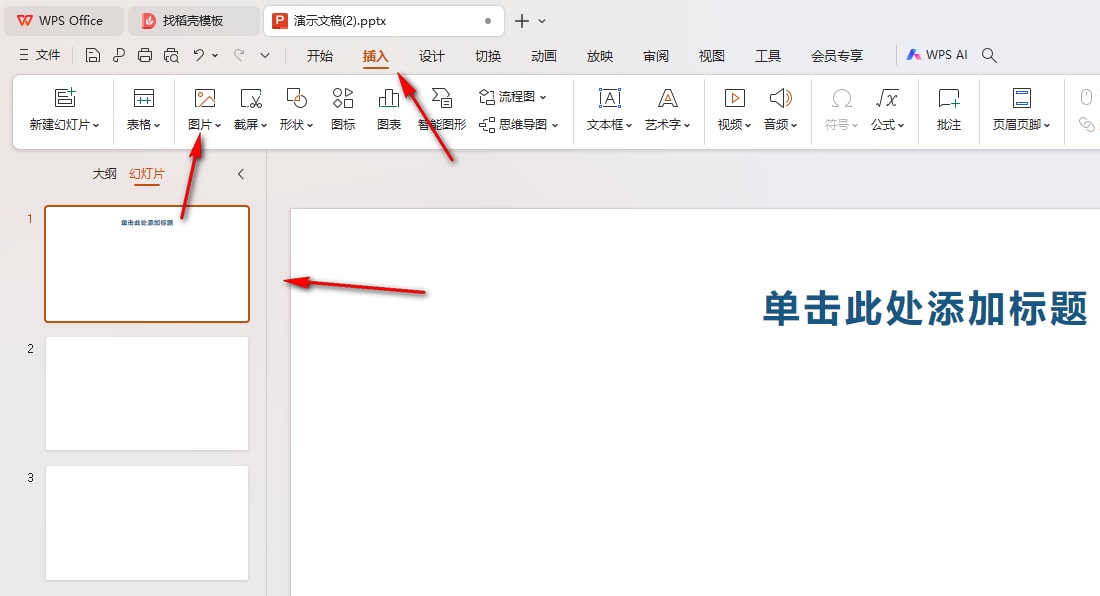Click the 表格 table icon
The width and height of the screenshot is (1100, 596).
click(x=144, y=97)
